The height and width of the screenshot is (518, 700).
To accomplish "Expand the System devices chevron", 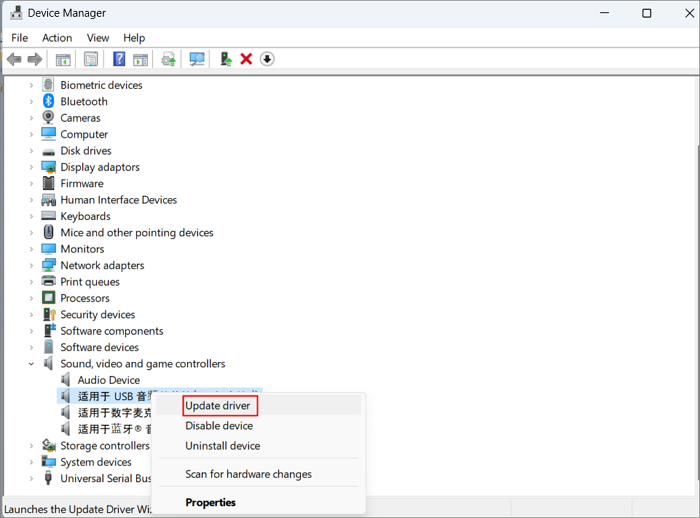I will click(31, 462).
